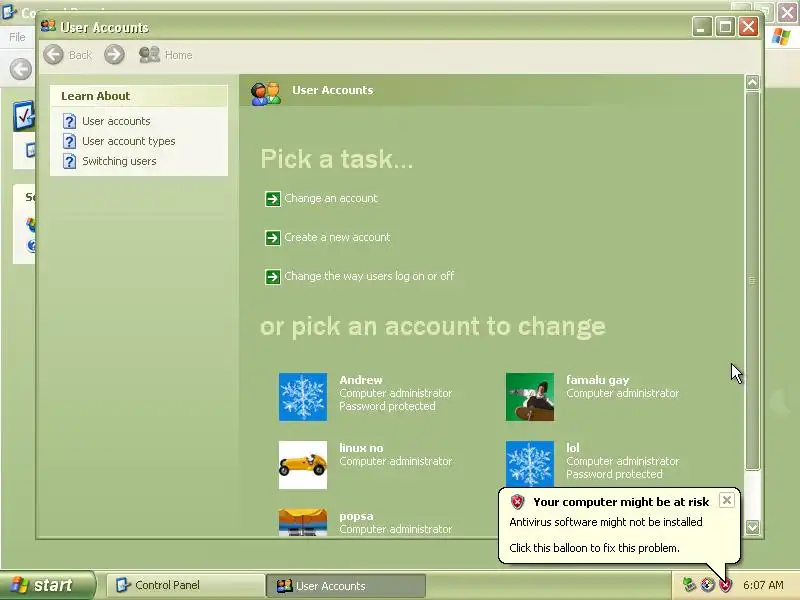800x600 pixels.
Task: Click the User Accounts header people icon
Action: click(x=265, y=93)
